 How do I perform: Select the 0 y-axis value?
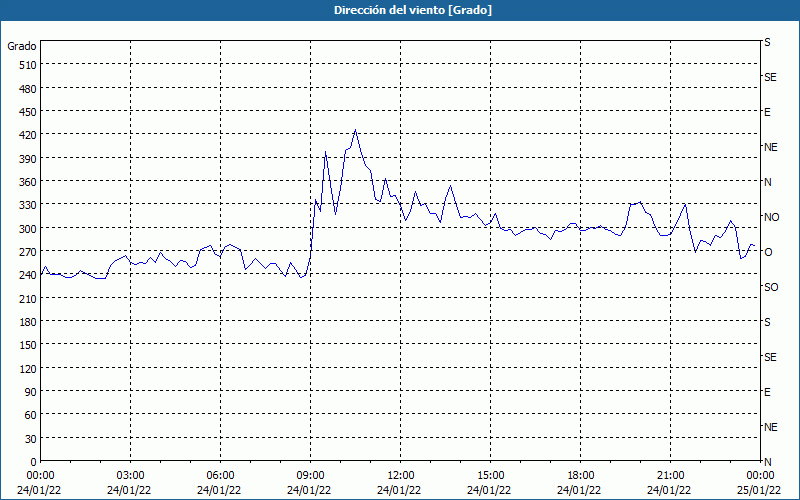(x=34, y=462)
